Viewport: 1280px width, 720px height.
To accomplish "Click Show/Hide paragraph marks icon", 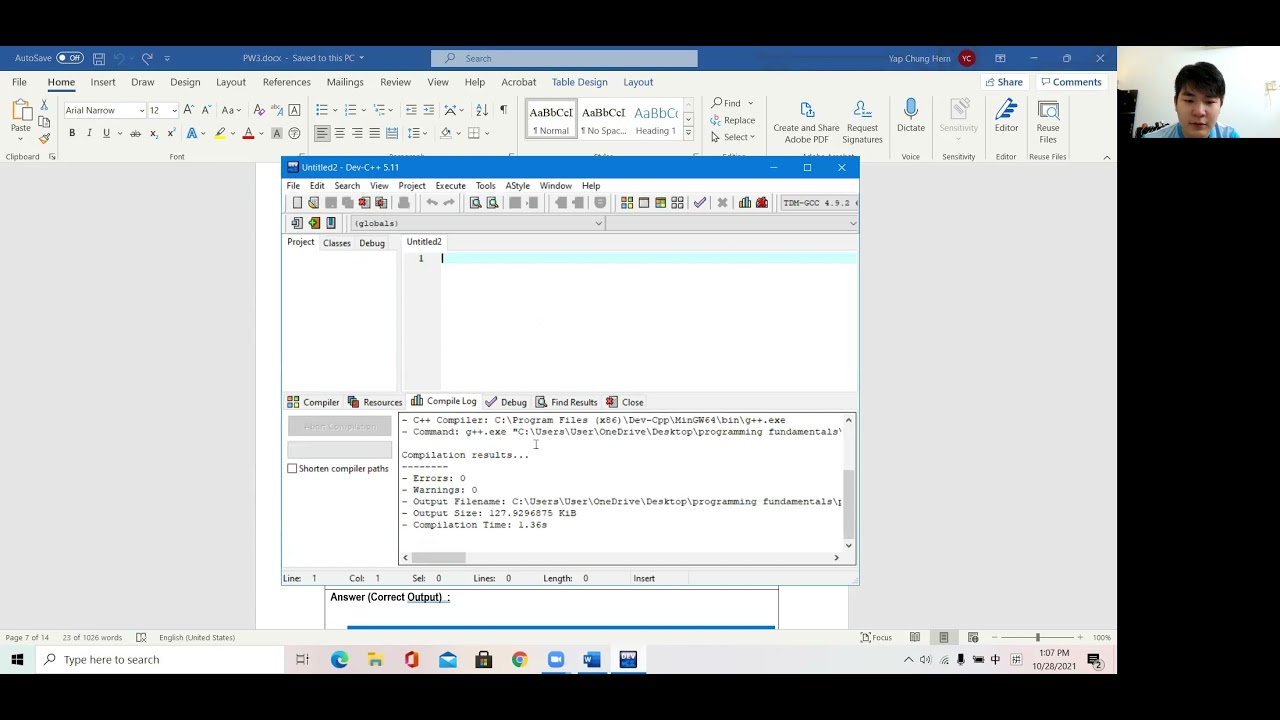I will pos(503,110).
